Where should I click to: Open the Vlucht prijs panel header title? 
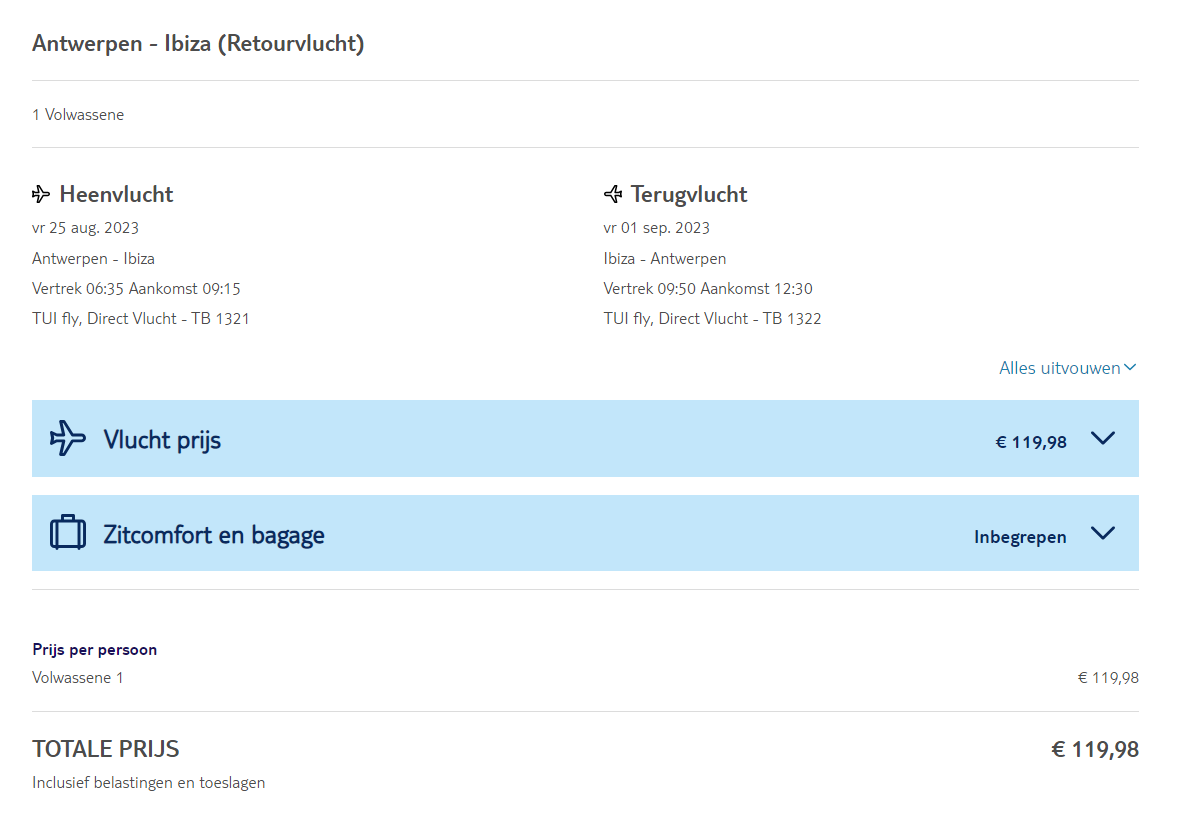tap(162, 440)
